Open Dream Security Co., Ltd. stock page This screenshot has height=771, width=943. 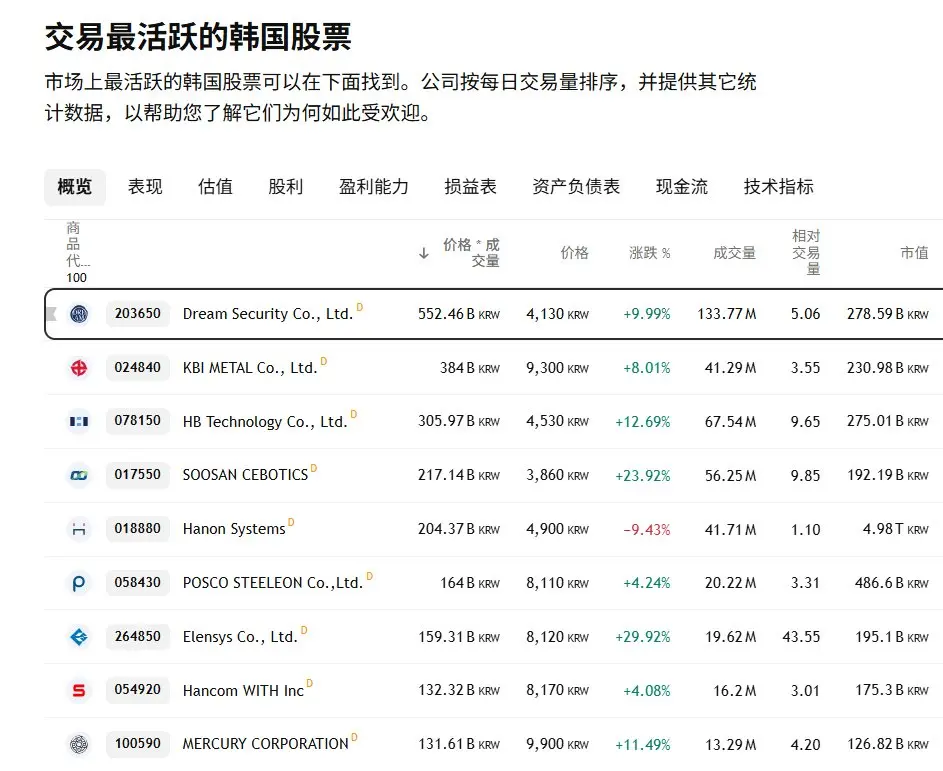click(268, 314)
